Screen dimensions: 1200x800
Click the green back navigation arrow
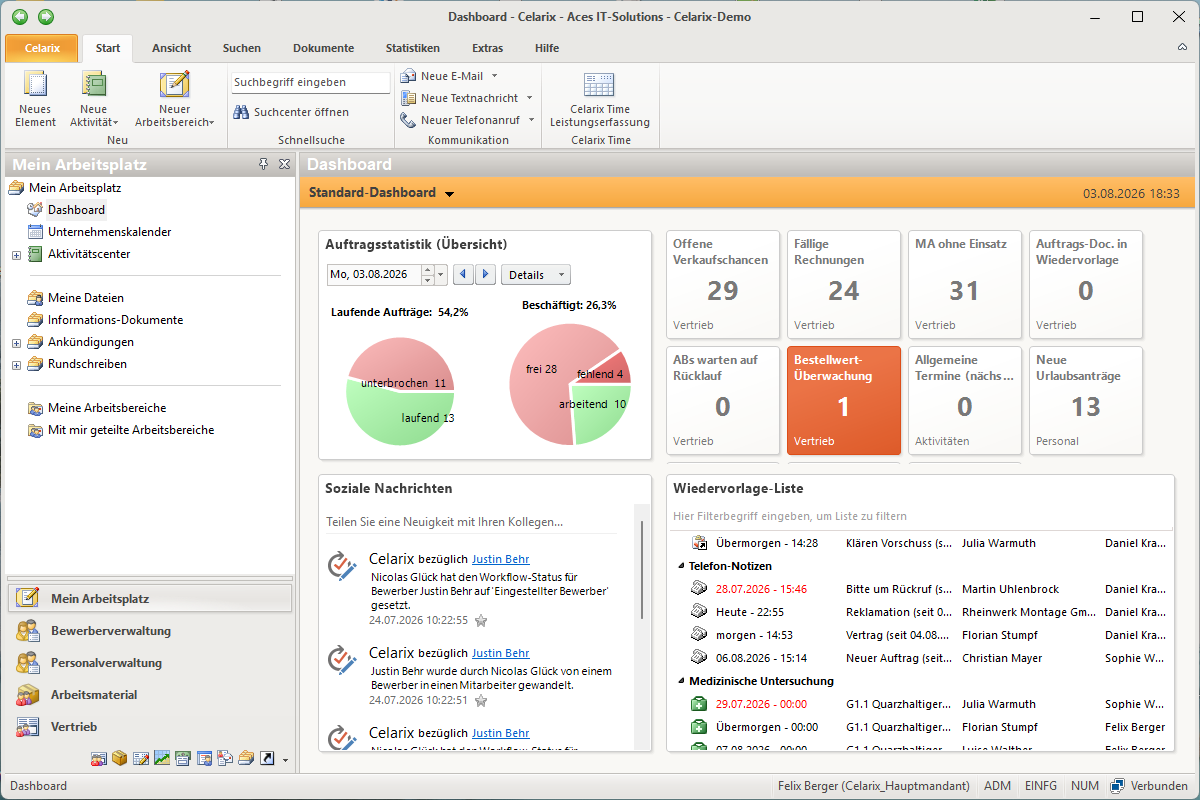20,16
